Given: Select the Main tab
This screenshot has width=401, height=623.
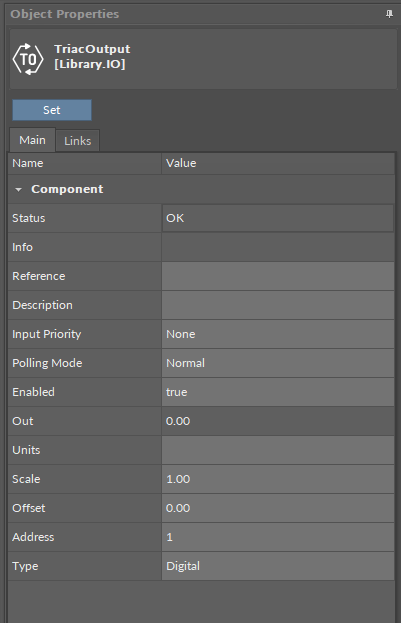Looking at the screenshot, I should pyautogui.click(x=32, y=140).
